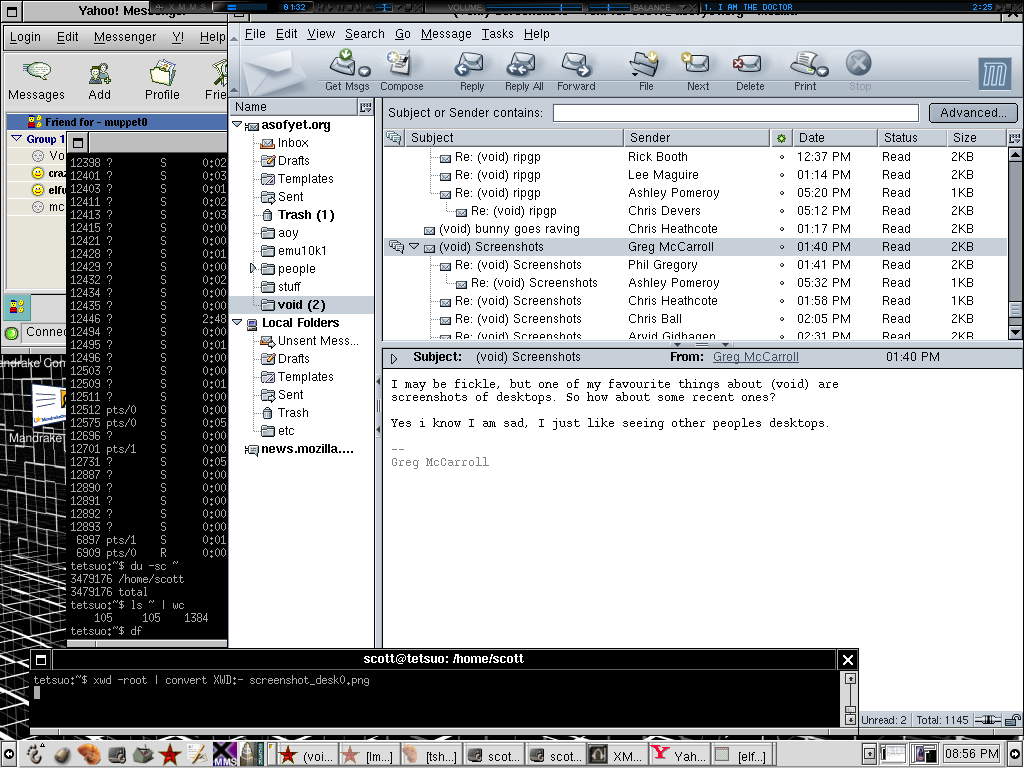Adjust the XMMS volume slider
This screenshot has height=768, width=1024.
[534, 7]
